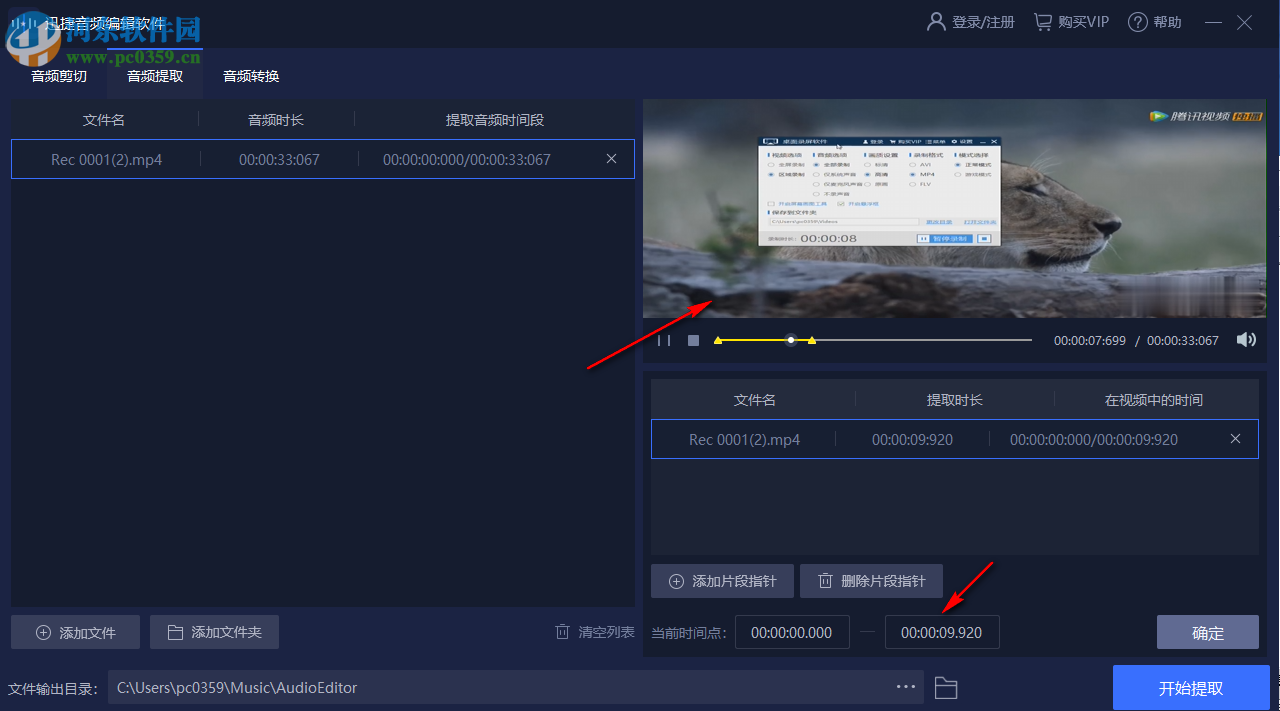Close the application window
The image size is (1280, 711).
pyautogui.click(x=1245, y=22)
